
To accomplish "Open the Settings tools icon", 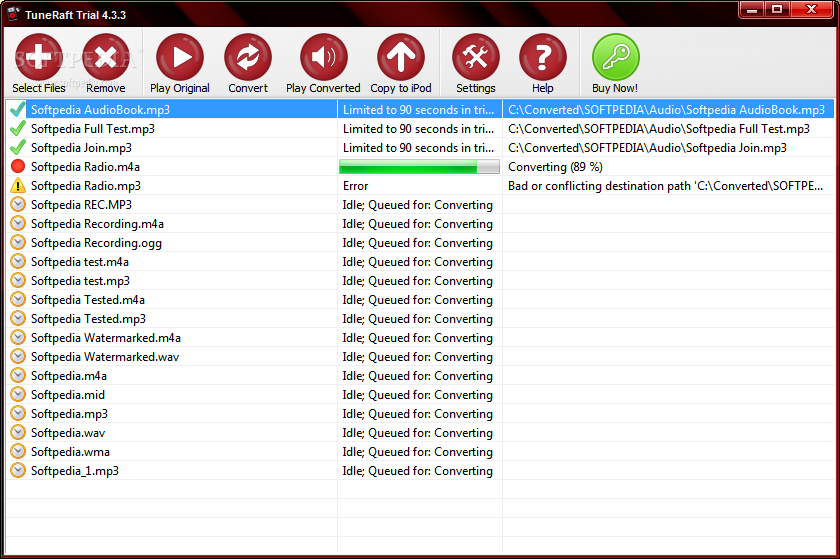I will pyautogui.click(x=476, y=57).
